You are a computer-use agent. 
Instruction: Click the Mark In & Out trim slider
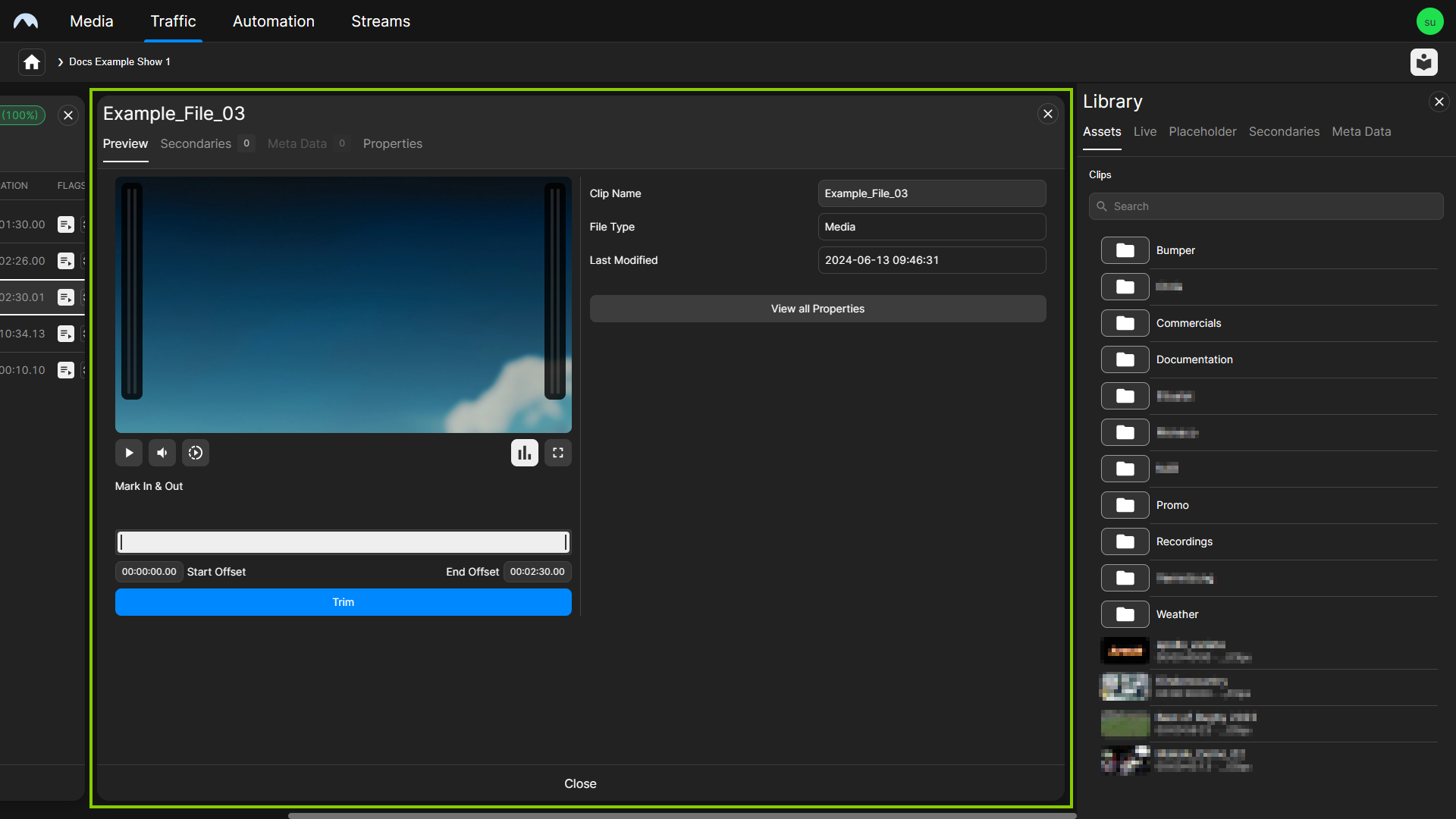pos(342,541)
